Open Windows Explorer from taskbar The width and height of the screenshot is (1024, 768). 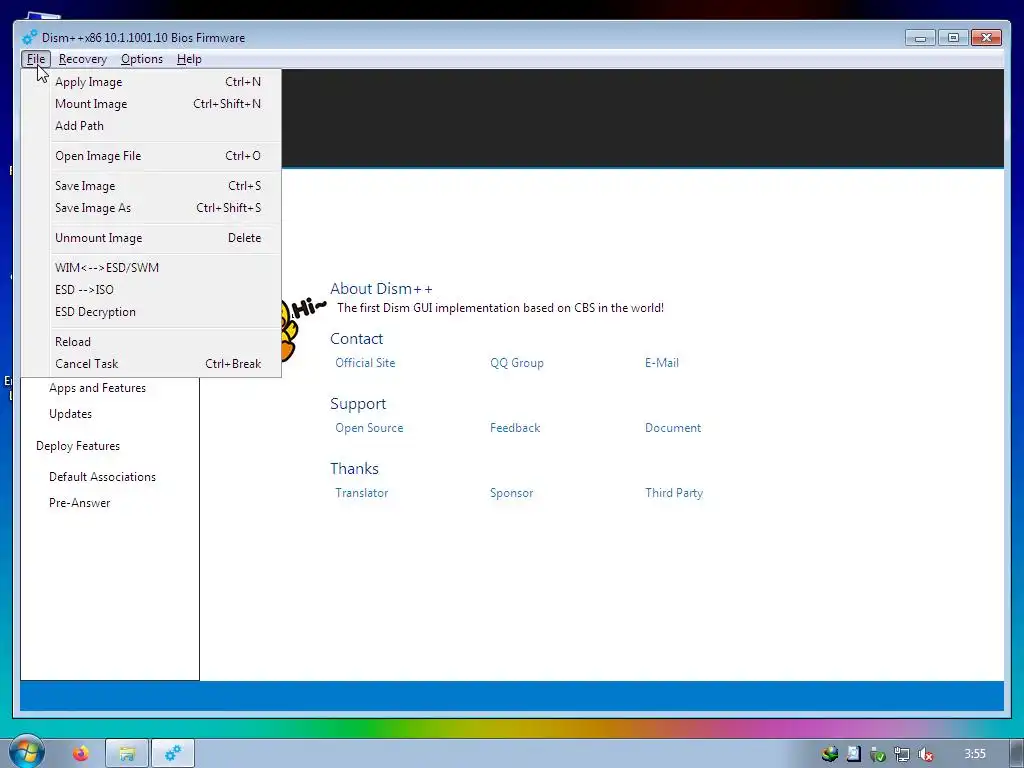127,754
